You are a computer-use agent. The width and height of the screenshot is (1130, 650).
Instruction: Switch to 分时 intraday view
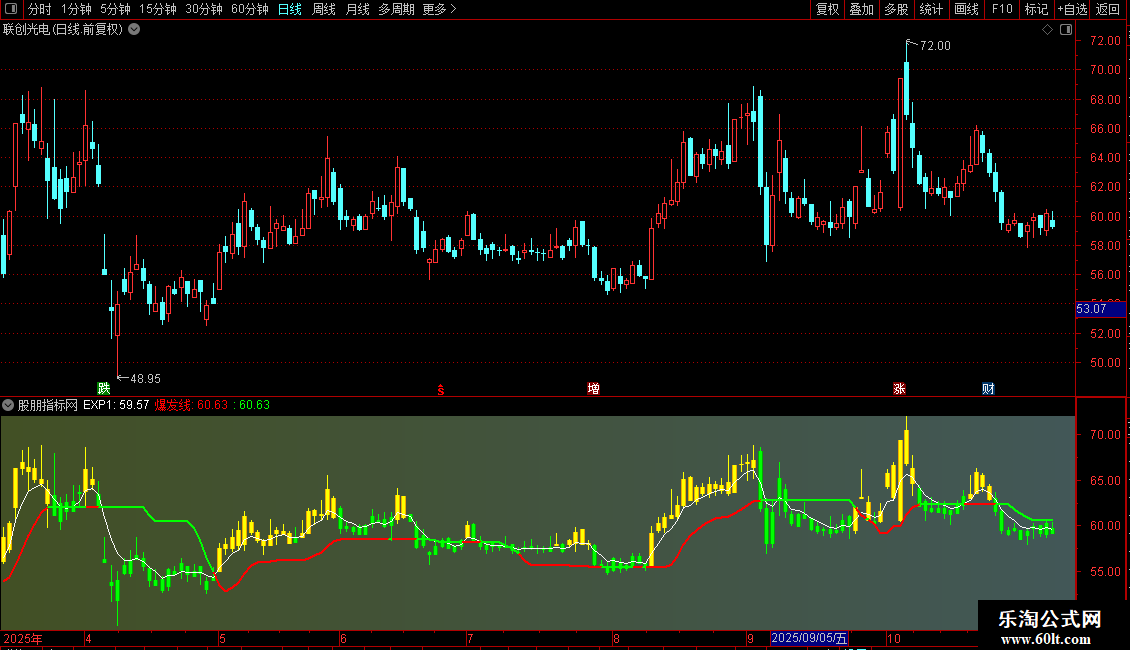coord(40,9)
